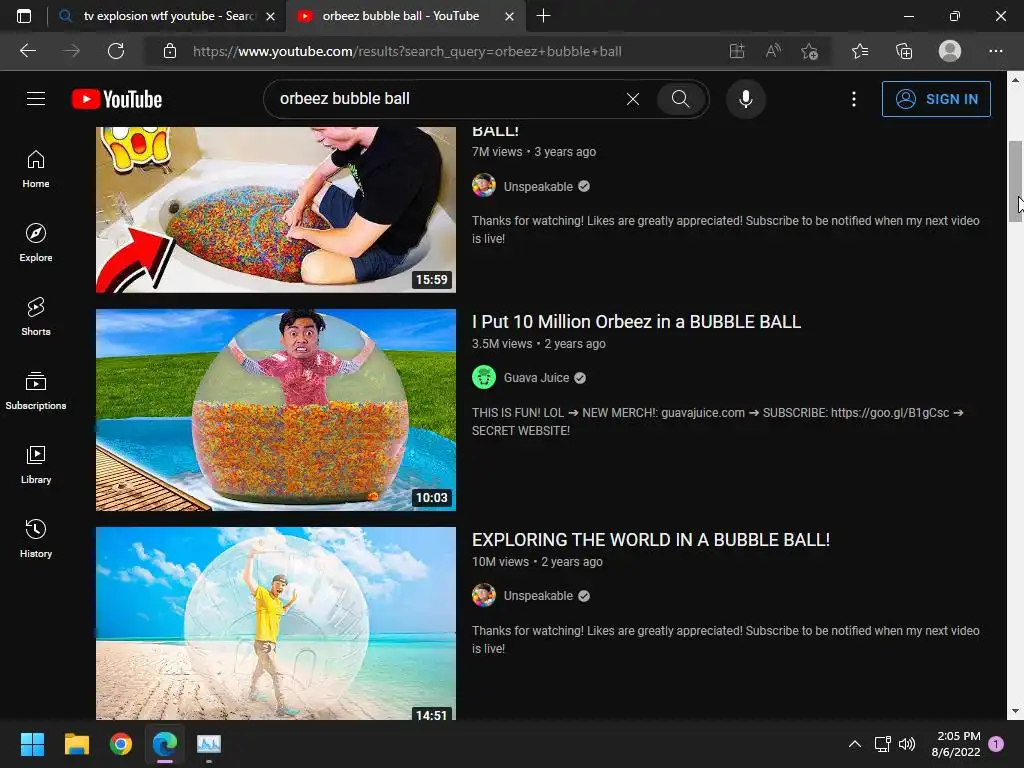
Task: Open History in sidebar
Action: (x=36, y=539)
